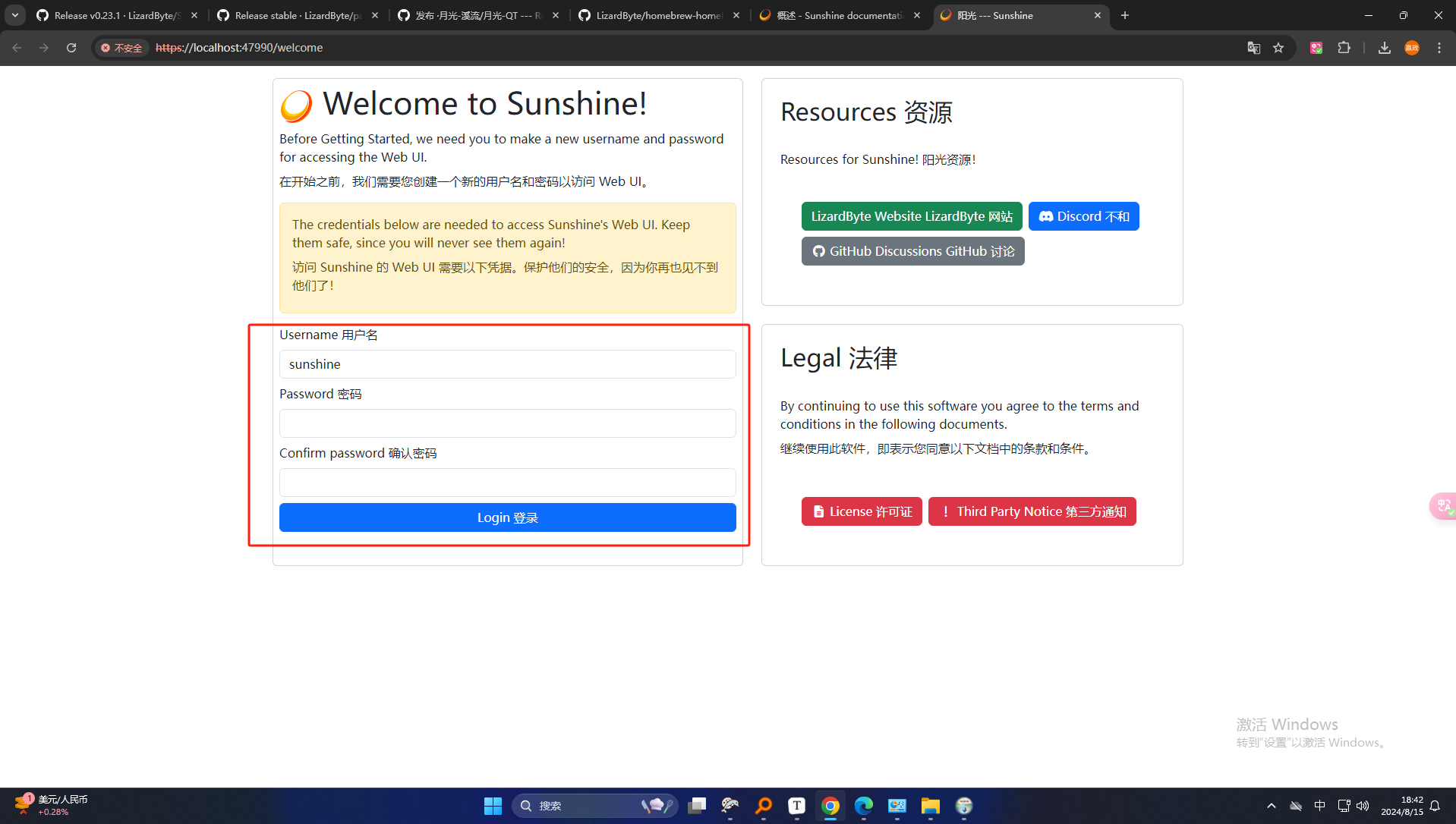Click the 不安全 security warning badge
This screenshot has width=1456, height=824.
click(121, 48)
